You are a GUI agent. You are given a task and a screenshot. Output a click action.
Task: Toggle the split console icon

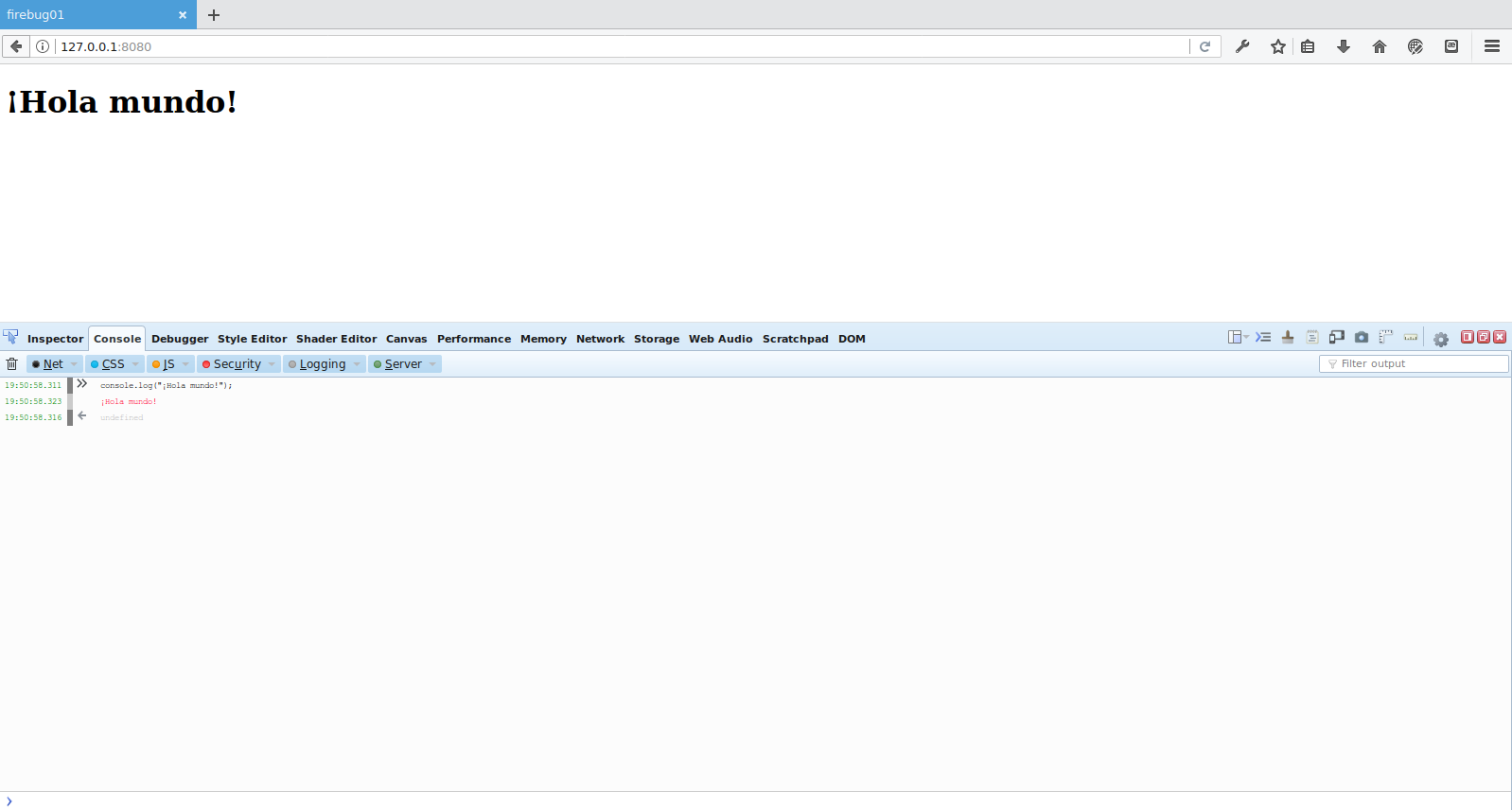[1263, 337]
